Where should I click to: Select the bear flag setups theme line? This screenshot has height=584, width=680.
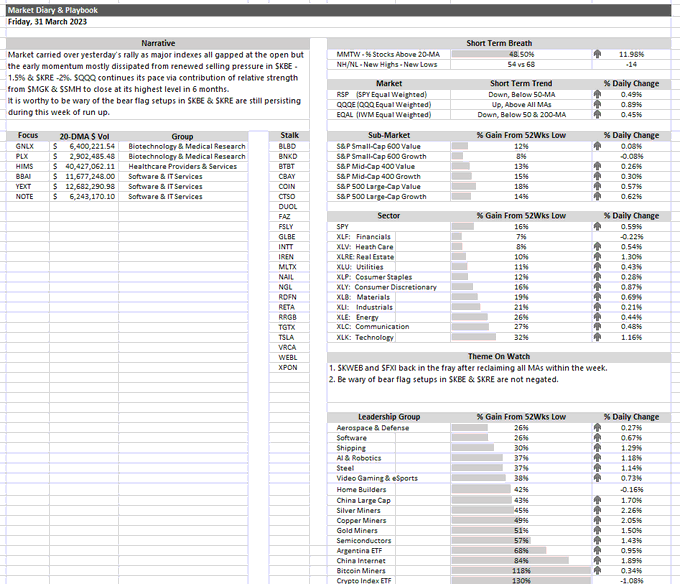(444, 379)
